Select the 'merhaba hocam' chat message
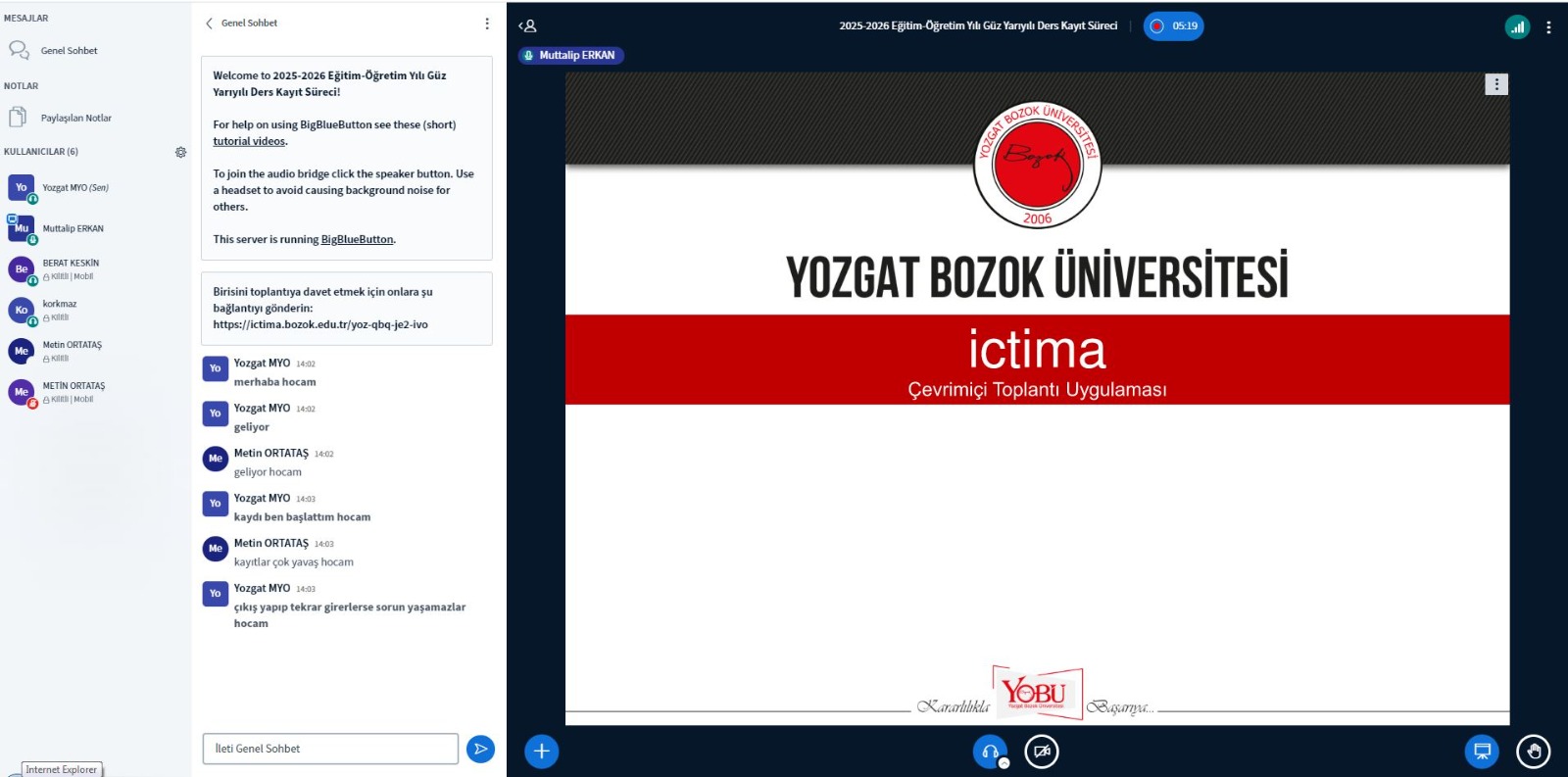1568x777 pixels. tap(274, 382)
